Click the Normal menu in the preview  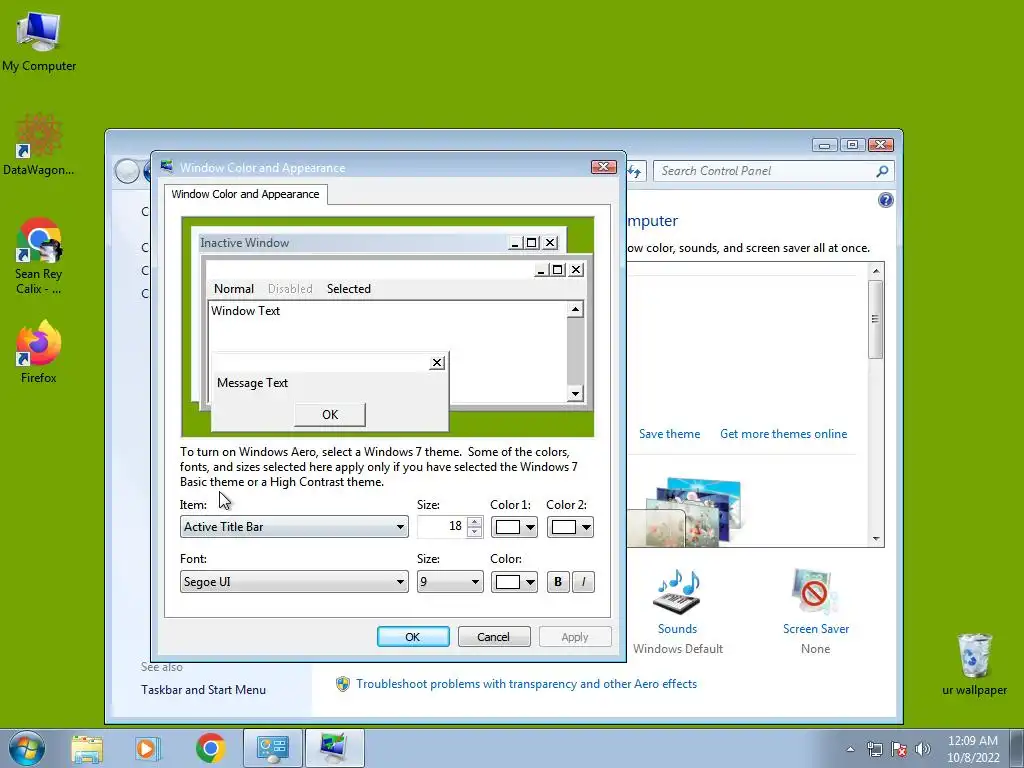[x=234, y=289]
